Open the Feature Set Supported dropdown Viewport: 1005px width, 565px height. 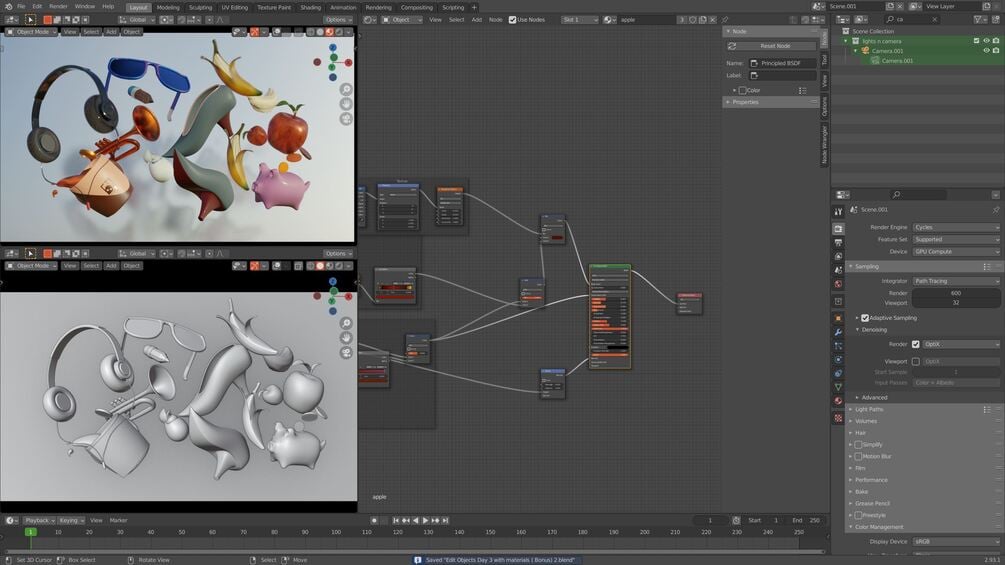[956, 239]
